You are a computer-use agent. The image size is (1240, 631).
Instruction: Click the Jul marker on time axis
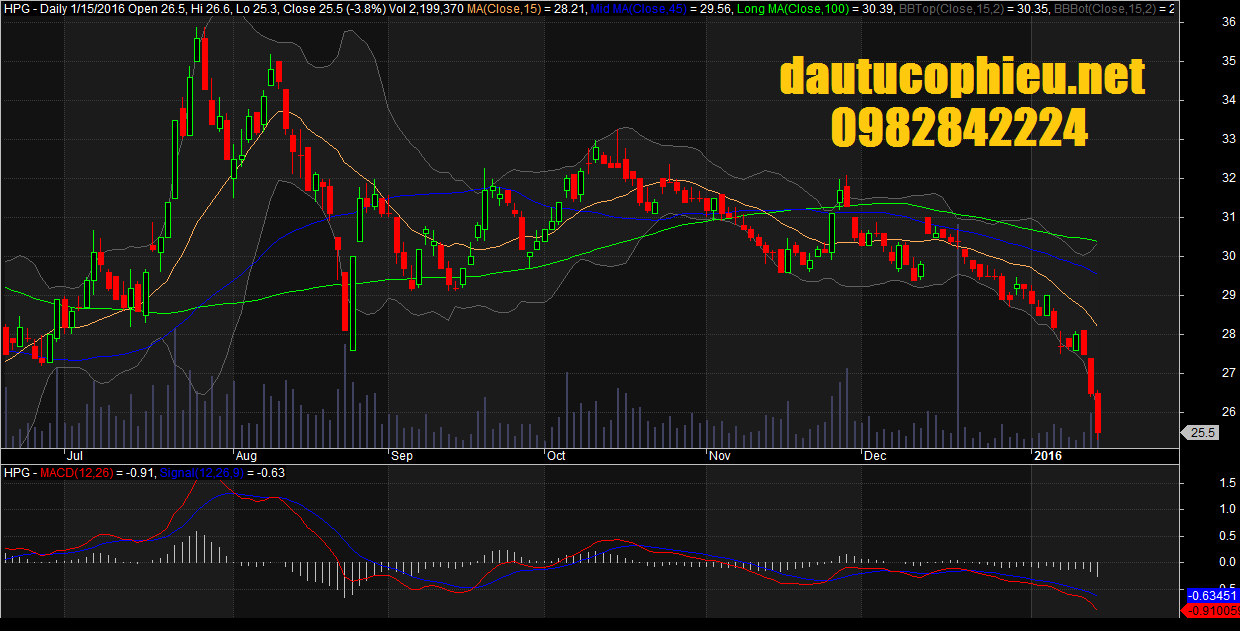coord(71,456)
